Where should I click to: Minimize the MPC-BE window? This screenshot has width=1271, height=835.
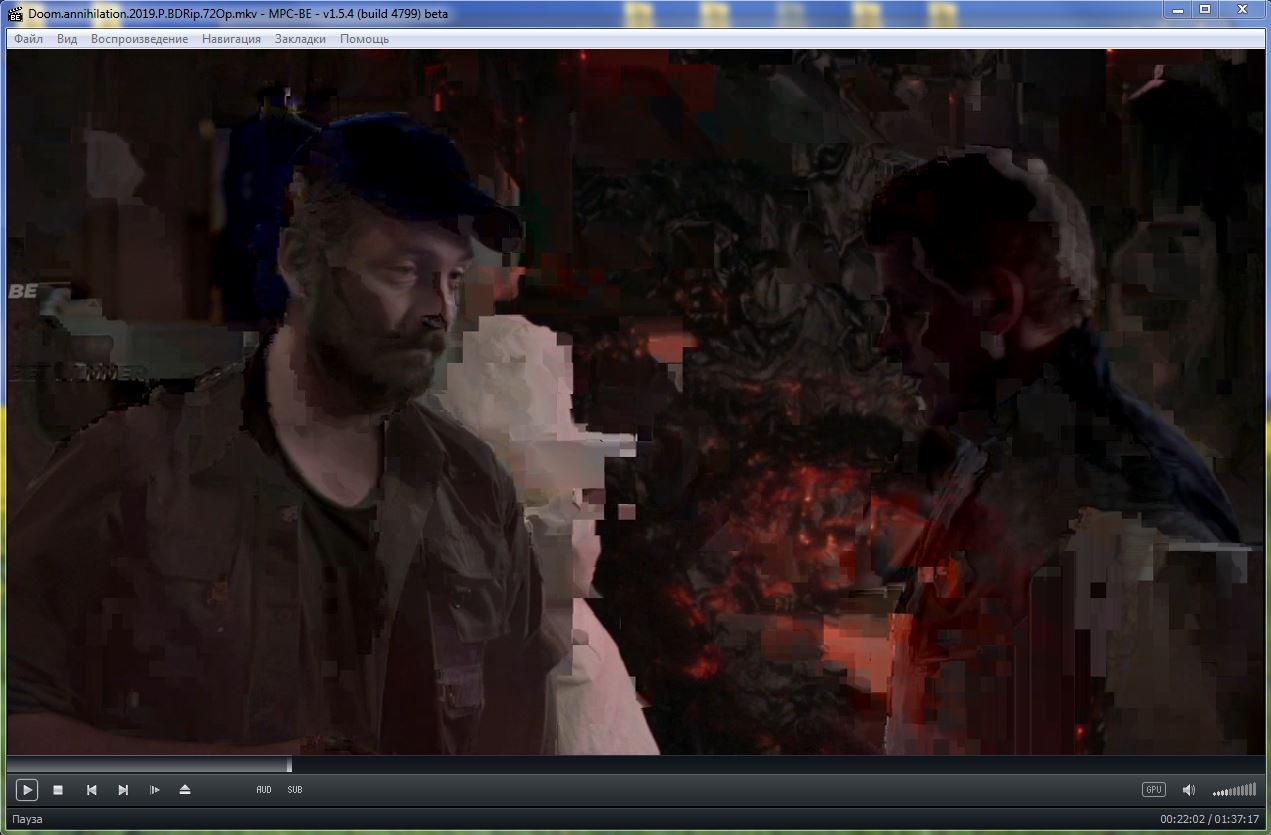(x=1177, y=9)
